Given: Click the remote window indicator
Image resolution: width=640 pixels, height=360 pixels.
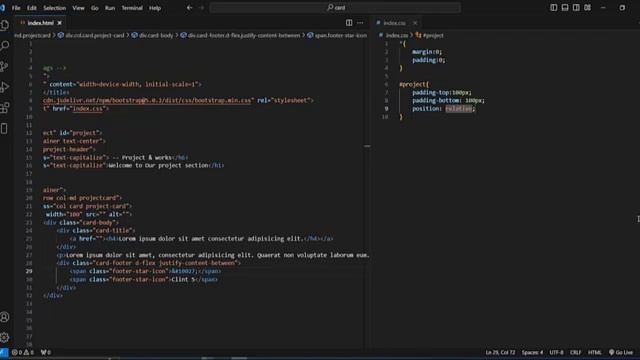Looking at the screenshot, I should tap(4, 352).
